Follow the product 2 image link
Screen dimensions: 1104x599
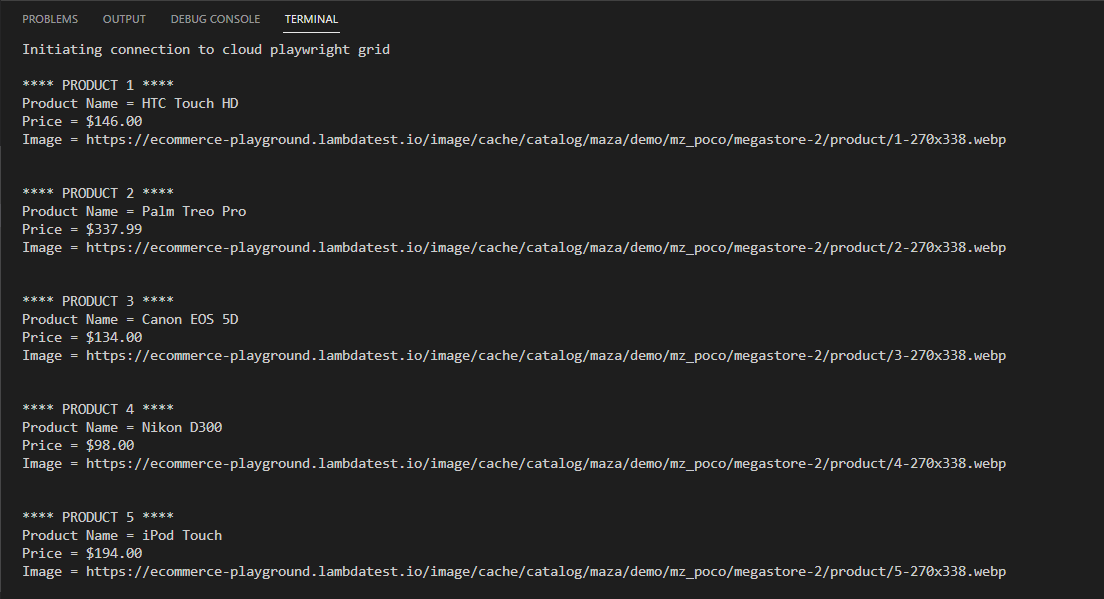coord(545,247)
